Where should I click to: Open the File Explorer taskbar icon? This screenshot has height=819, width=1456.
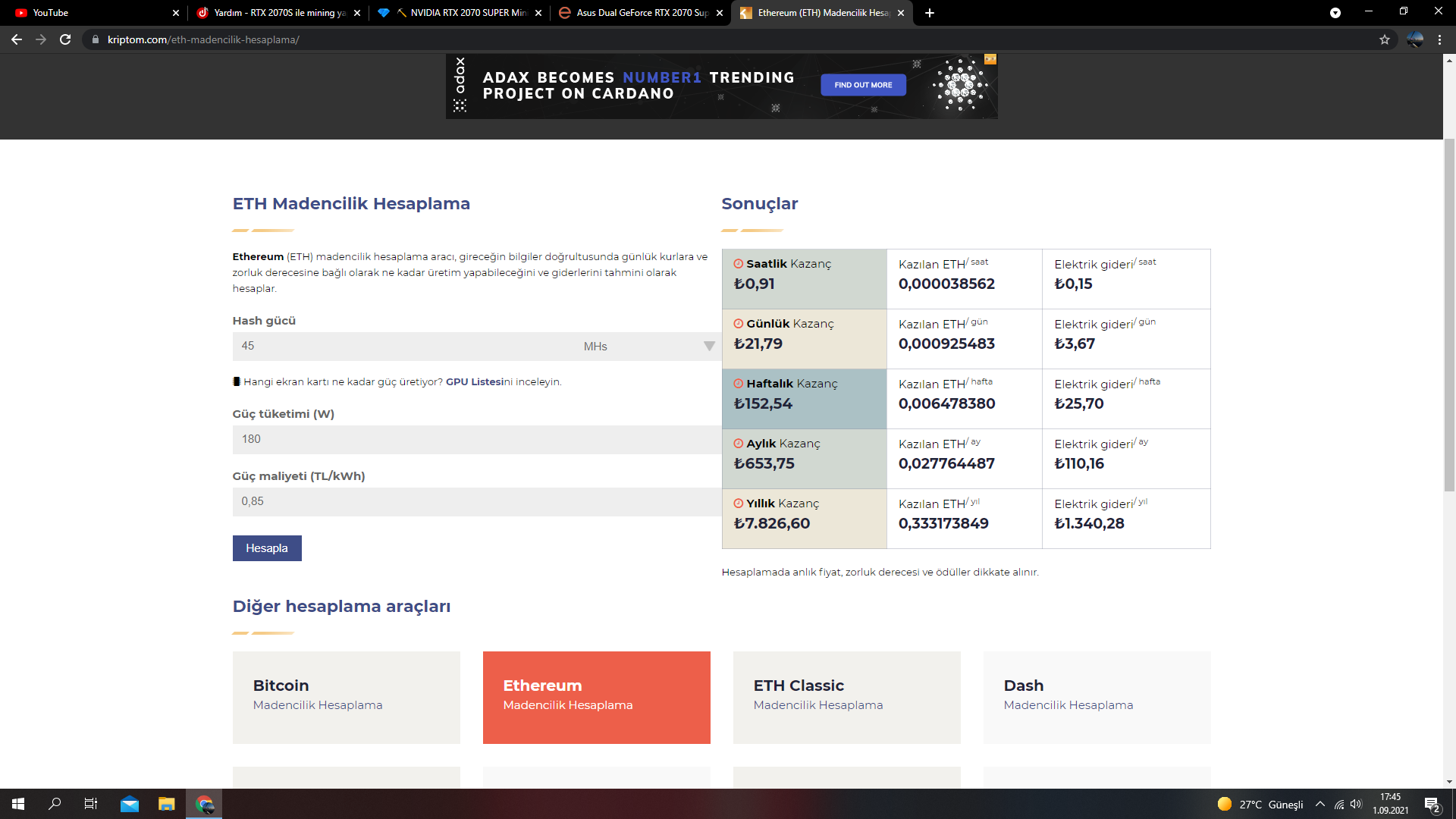(x=166, y=804)
